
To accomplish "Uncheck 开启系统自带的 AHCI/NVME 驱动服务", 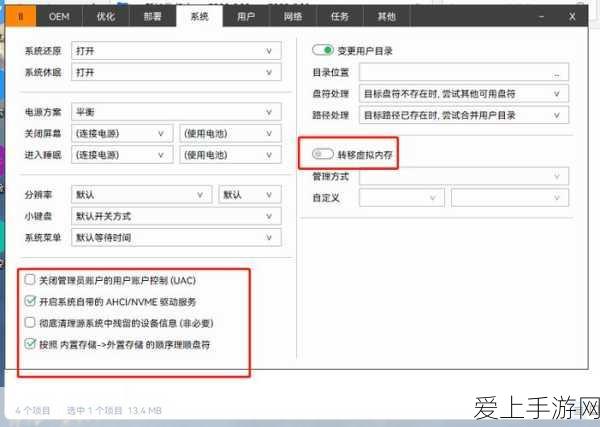I will 30,301.
